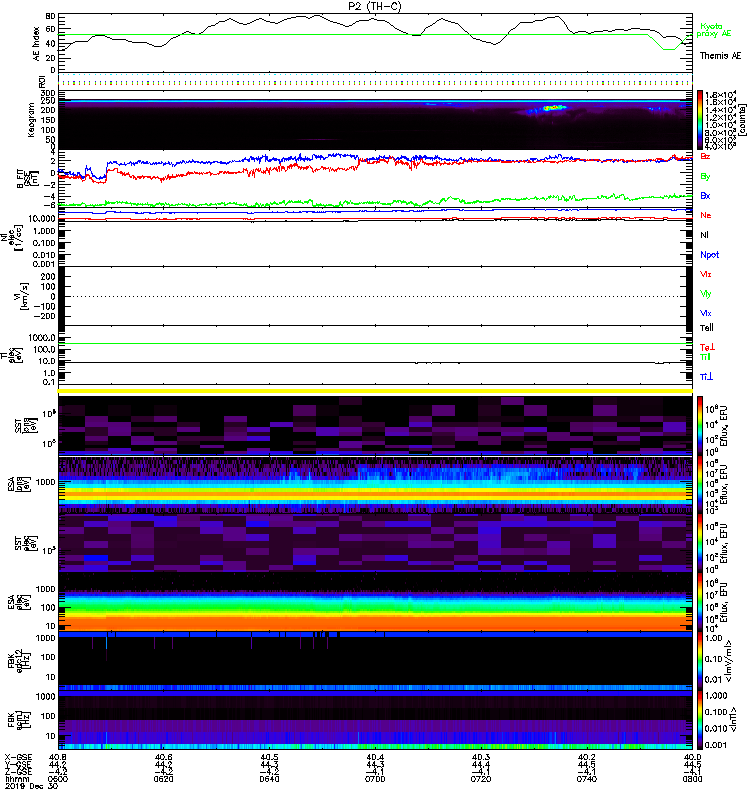Click the "AE Index" vertical axis label
Image resolution: width=750 pixels, height=800 pixels.
(x=36, y=43)
